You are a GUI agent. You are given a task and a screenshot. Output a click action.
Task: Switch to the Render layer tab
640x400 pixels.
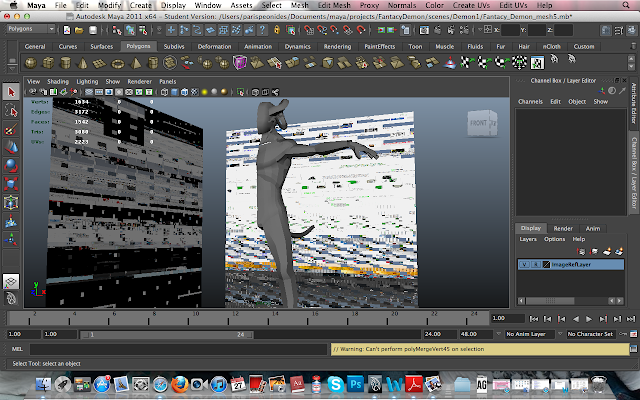(x=563, y=227)
